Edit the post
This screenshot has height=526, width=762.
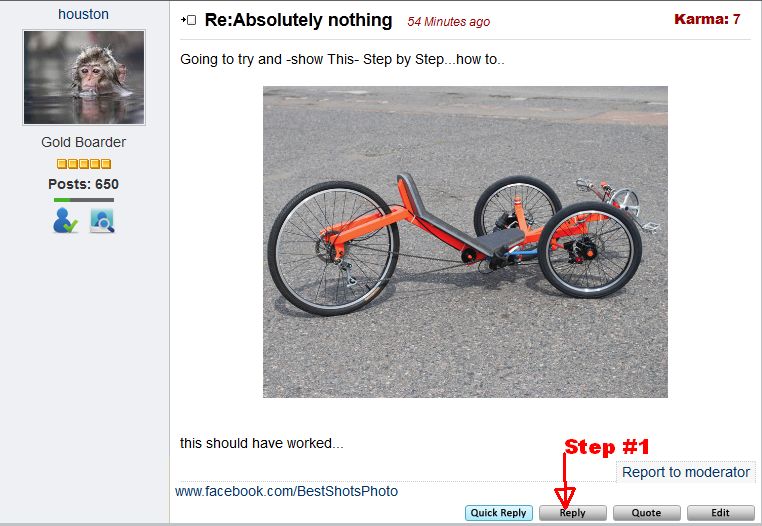coord(720,513)
